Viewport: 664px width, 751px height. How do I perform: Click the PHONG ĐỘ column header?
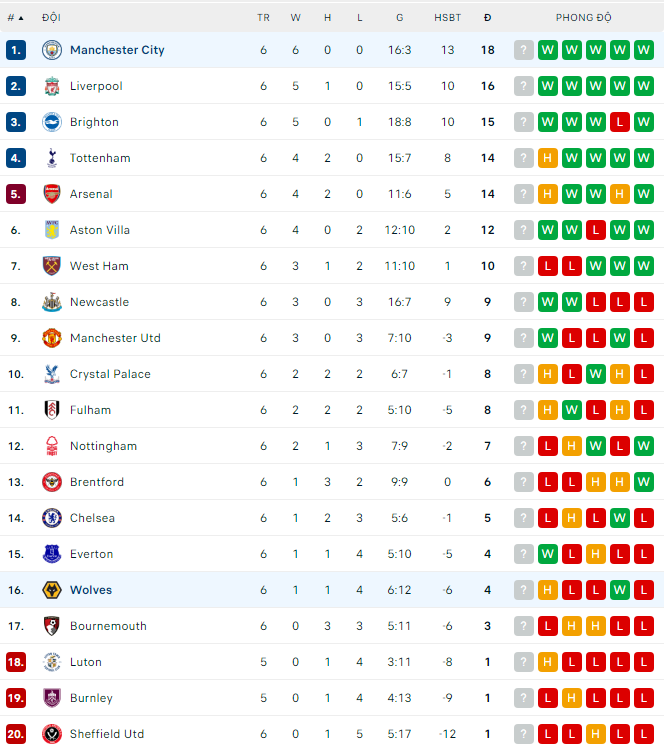click(x=584, y=18)
